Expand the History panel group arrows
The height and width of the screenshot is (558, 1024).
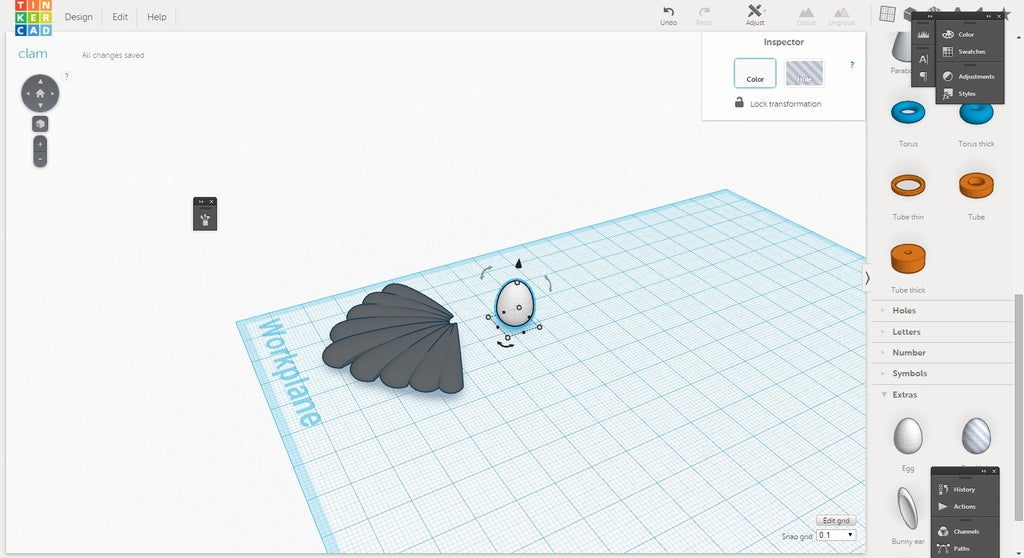[x=984, y=471]
